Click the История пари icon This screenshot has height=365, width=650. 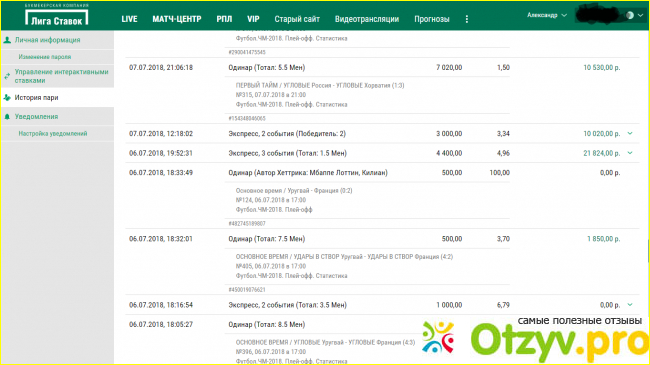coord(7,98)
